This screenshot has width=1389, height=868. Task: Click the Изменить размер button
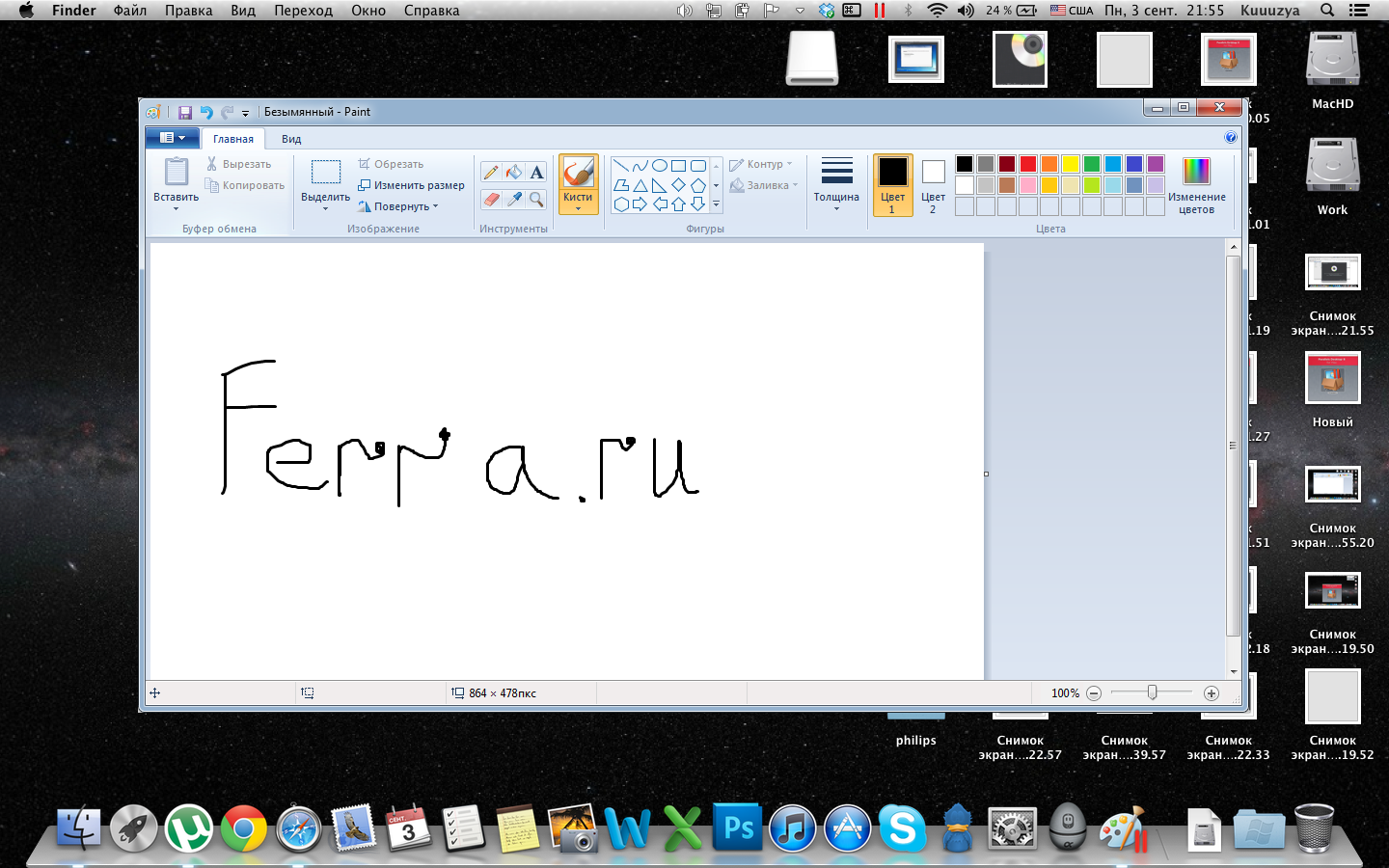412,185
